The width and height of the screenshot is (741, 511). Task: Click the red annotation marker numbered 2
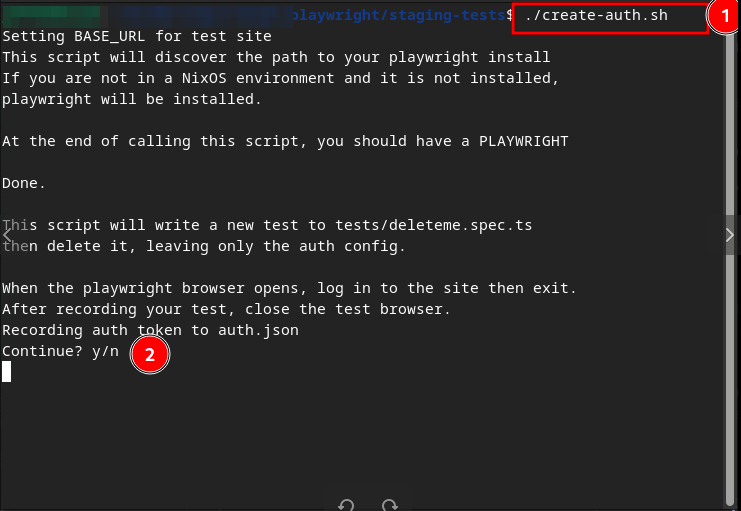(149, 355)
